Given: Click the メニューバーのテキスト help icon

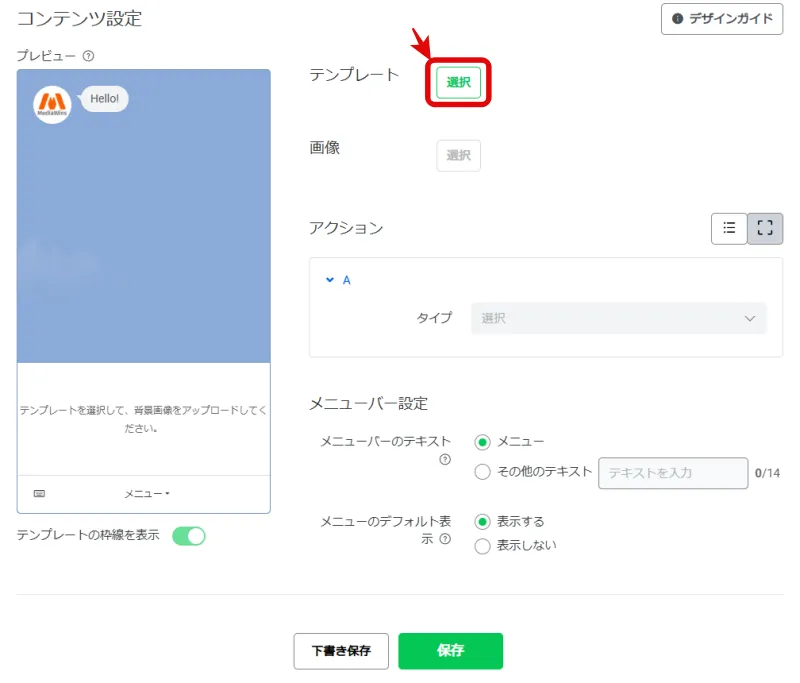Looking at the screenshot, I should click(x=445, y=460).
